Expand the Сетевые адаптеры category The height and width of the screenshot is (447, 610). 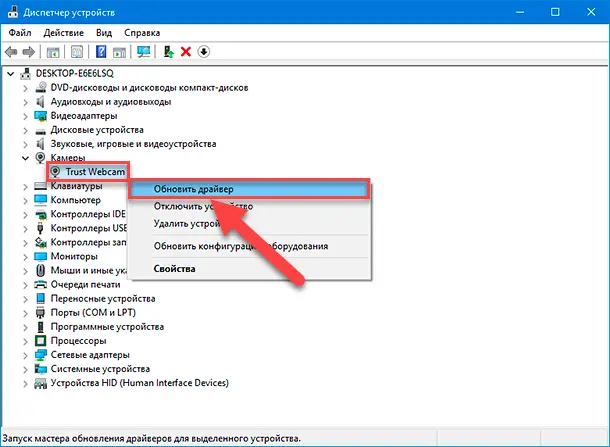point(25,354)
